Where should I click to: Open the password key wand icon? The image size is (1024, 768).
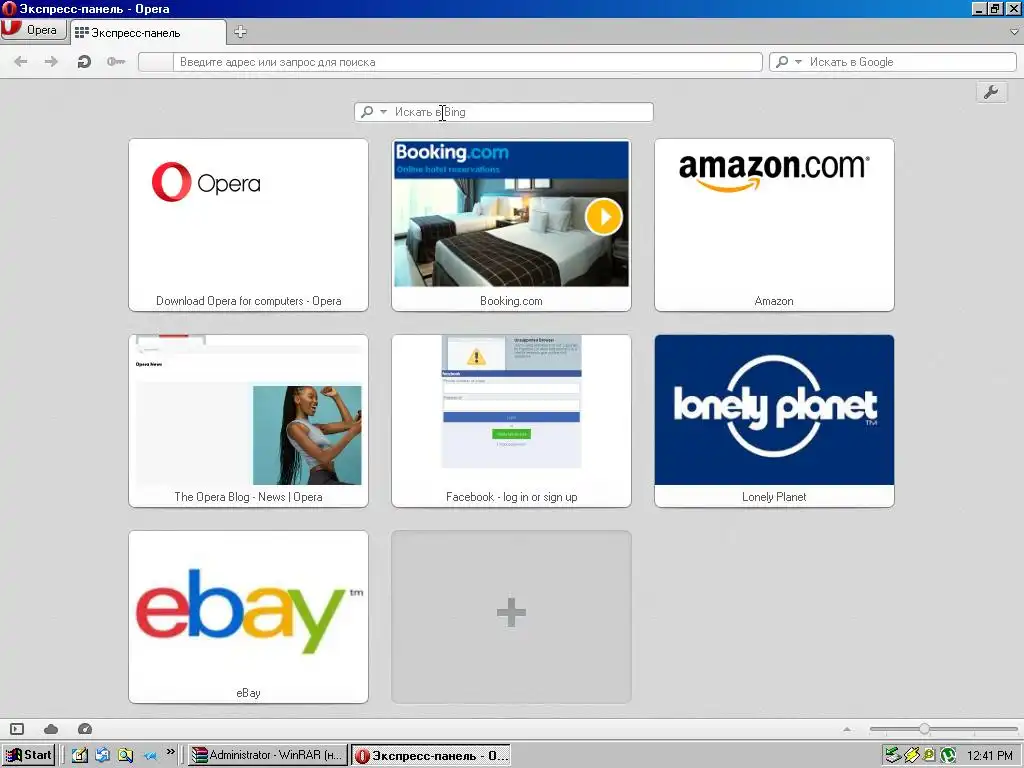pos(116,61)
